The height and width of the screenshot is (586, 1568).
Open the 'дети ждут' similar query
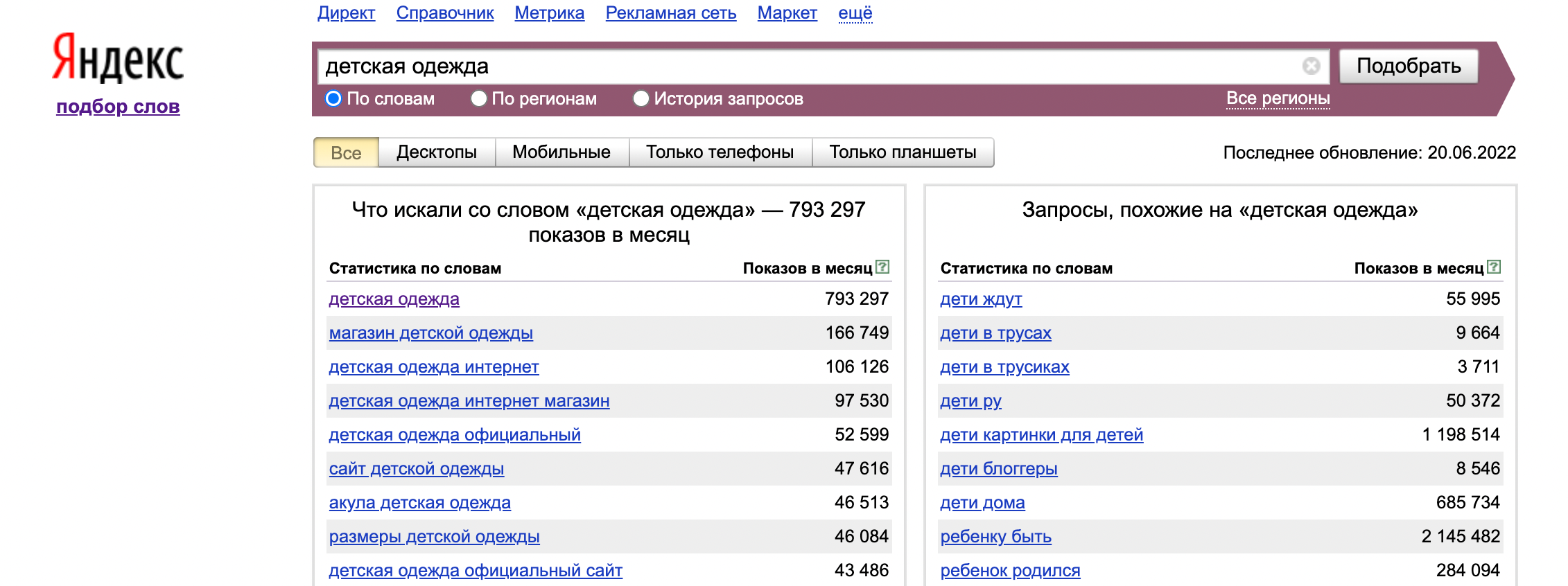click(x=980, y=299)
